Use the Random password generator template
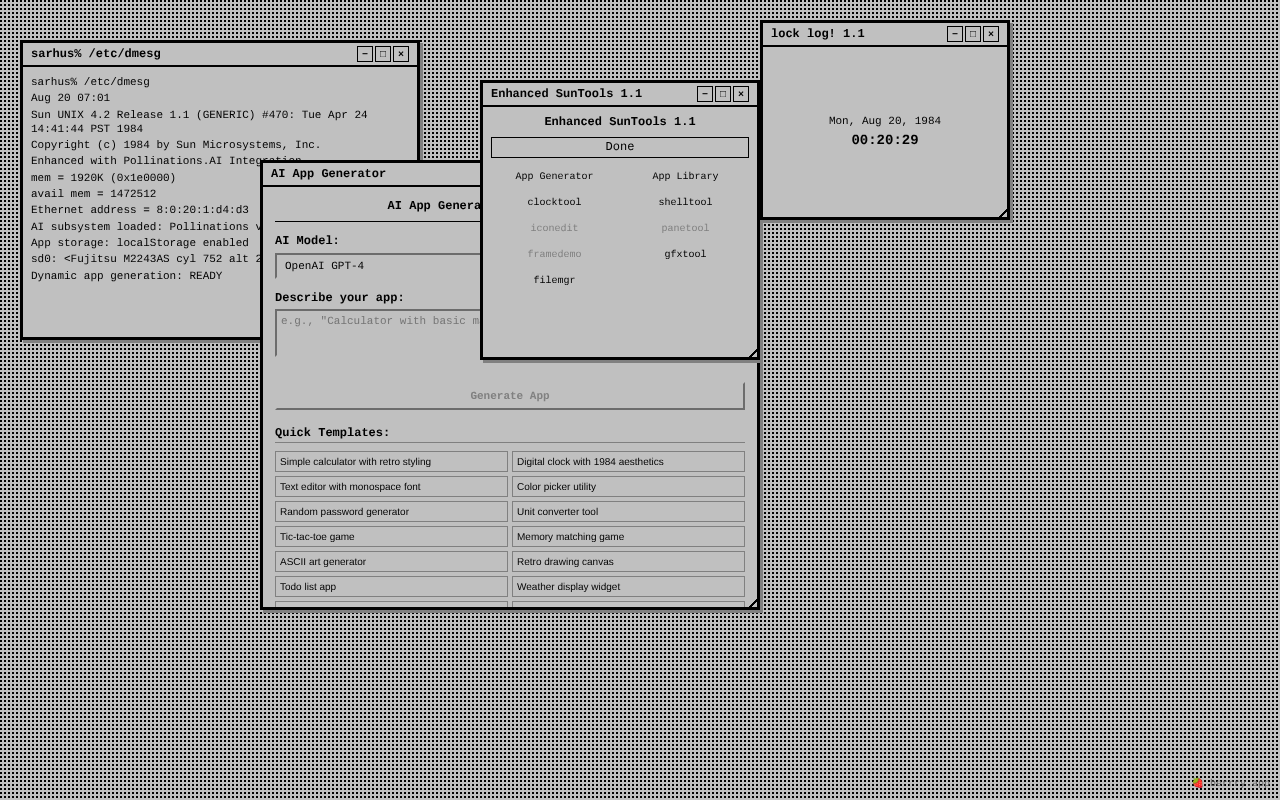 coord(391,511)
